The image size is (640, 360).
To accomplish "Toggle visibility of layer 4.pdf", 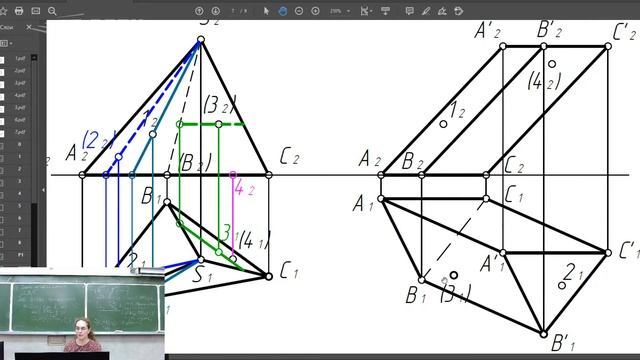I will click(2, 97).
